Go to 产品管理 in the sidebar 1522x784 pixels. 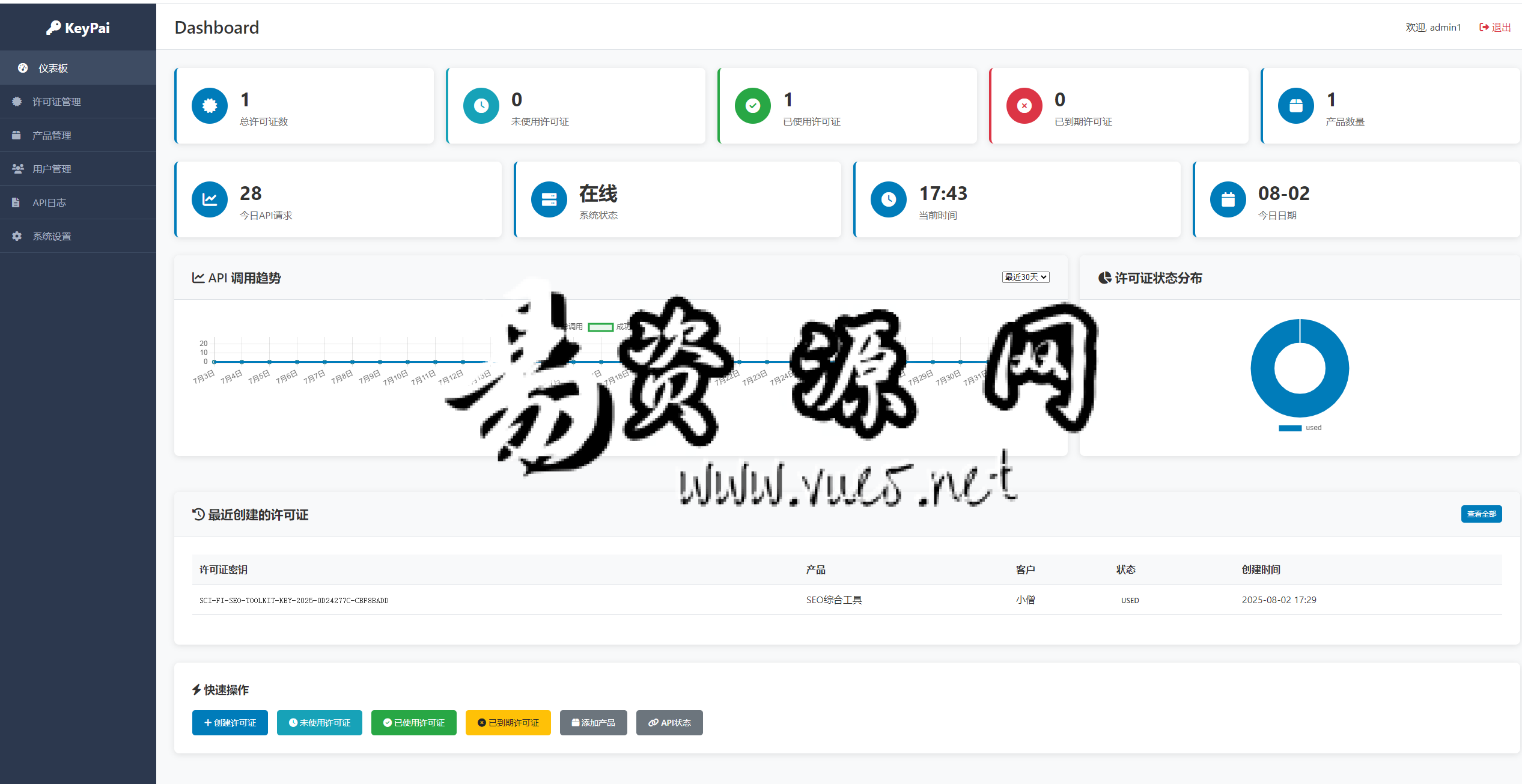tap(78, 135)
